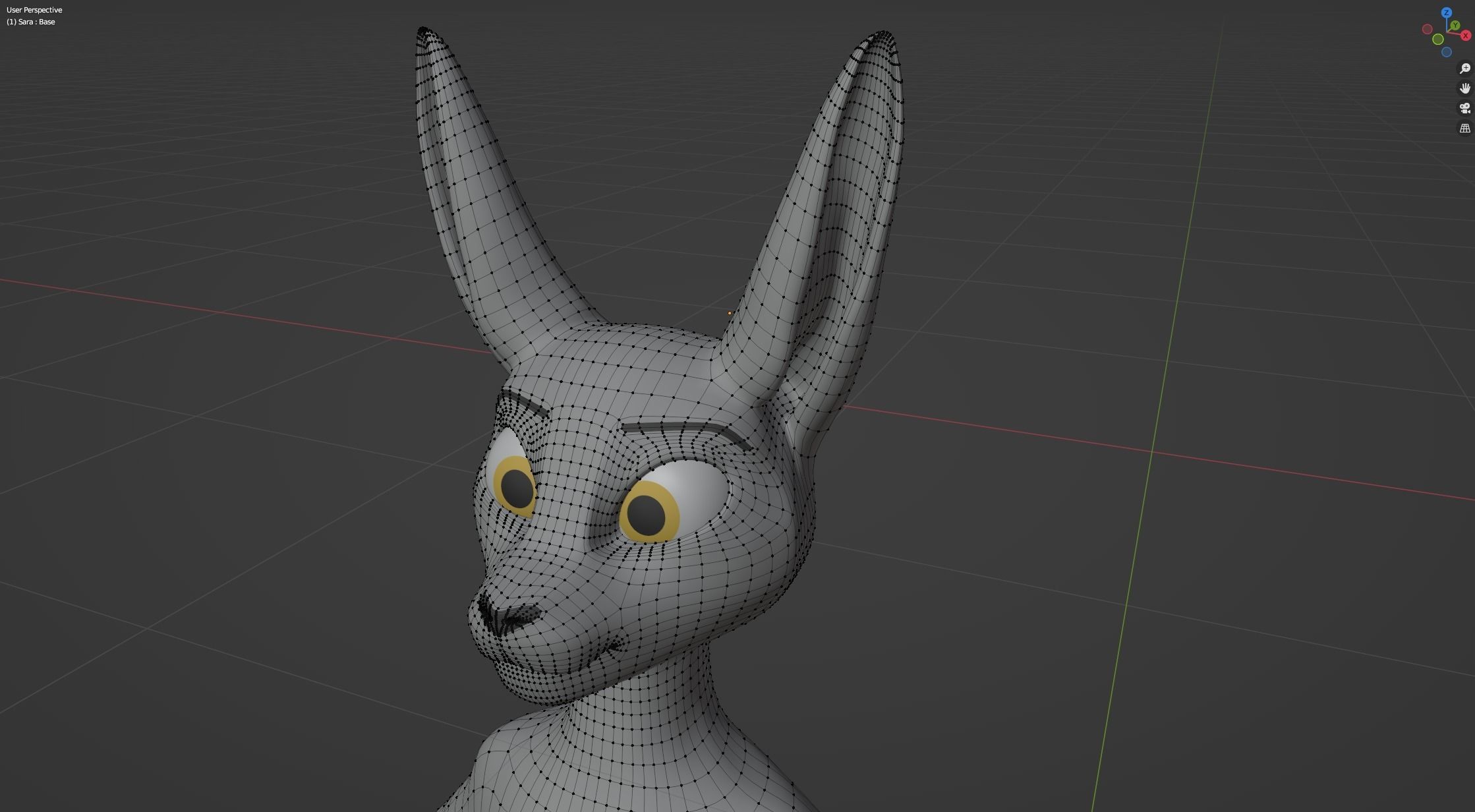This screenshot has height=812, width=1475.
Task: Click the '(1) Sara : Base' text
Action: click(x=31, y=22)
